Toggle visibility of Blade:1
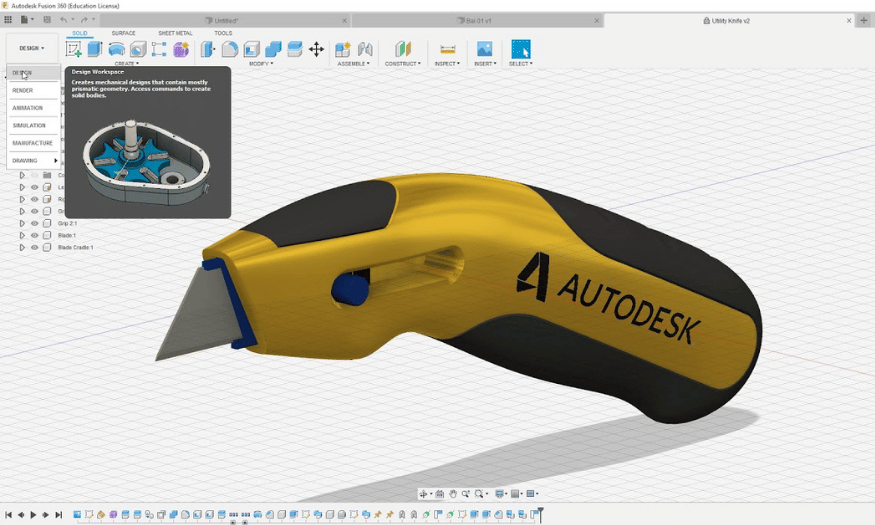This screenshot has height=525, width=875. click(35, 235)
